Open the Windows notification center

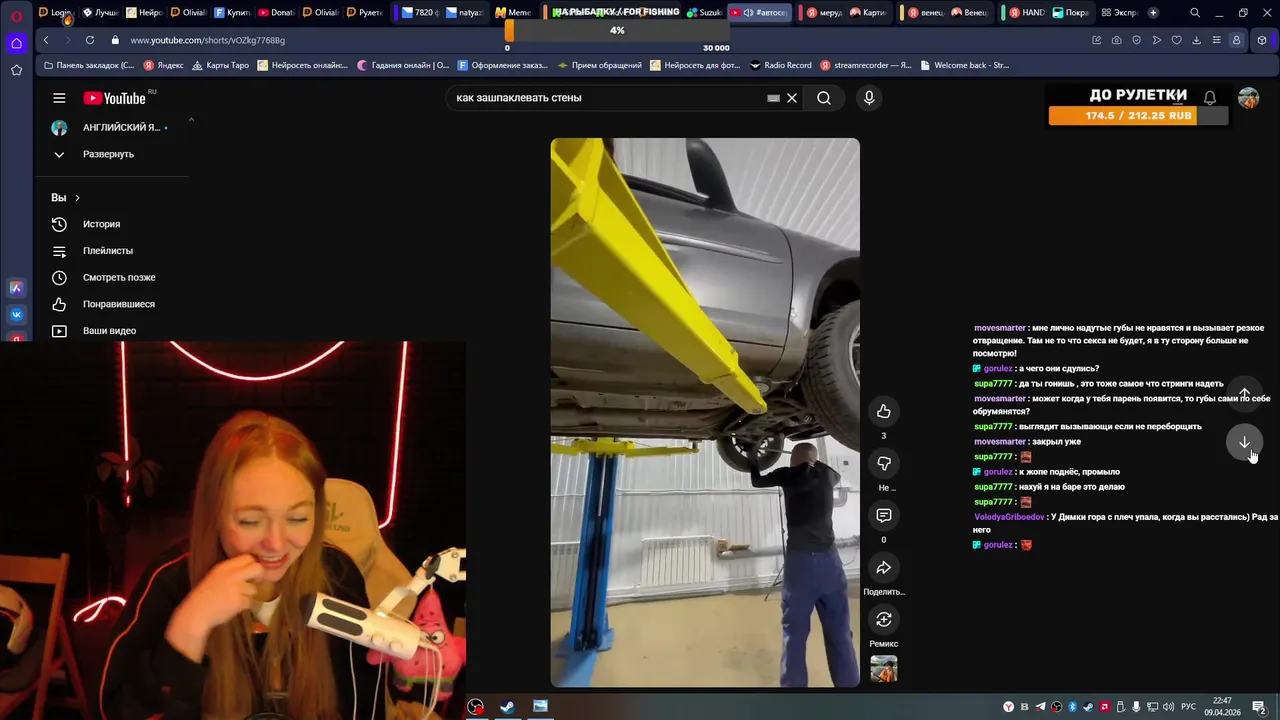(1258, 707)
